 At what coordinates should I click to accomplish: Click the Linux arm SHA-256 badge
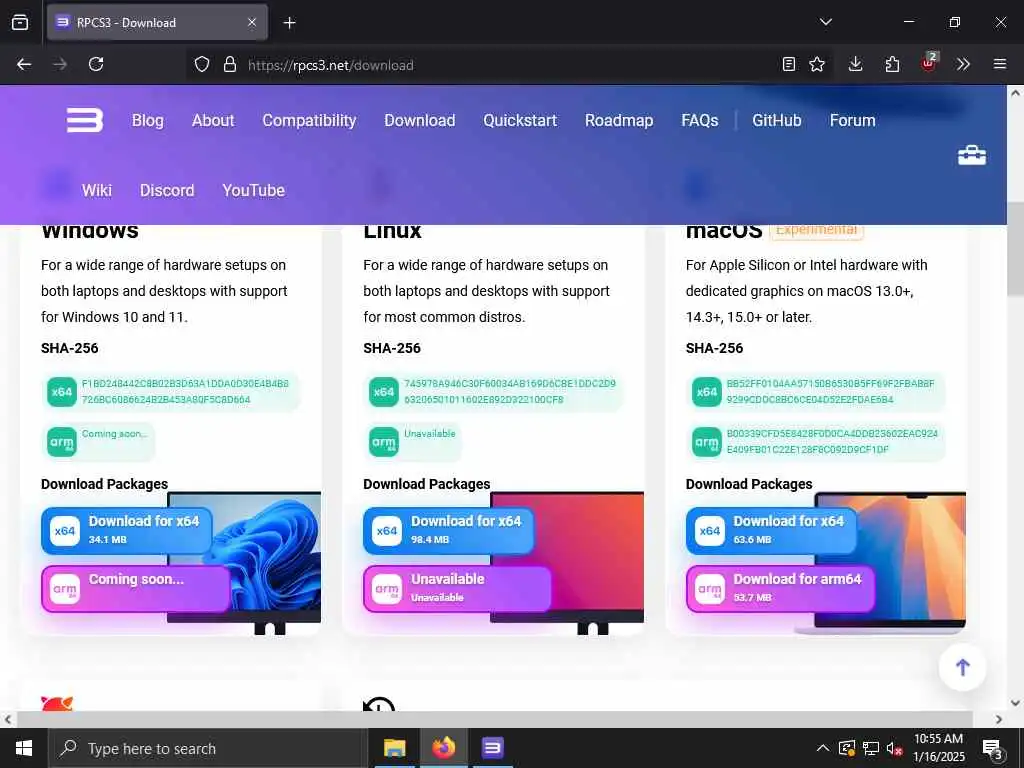[384, 442]
